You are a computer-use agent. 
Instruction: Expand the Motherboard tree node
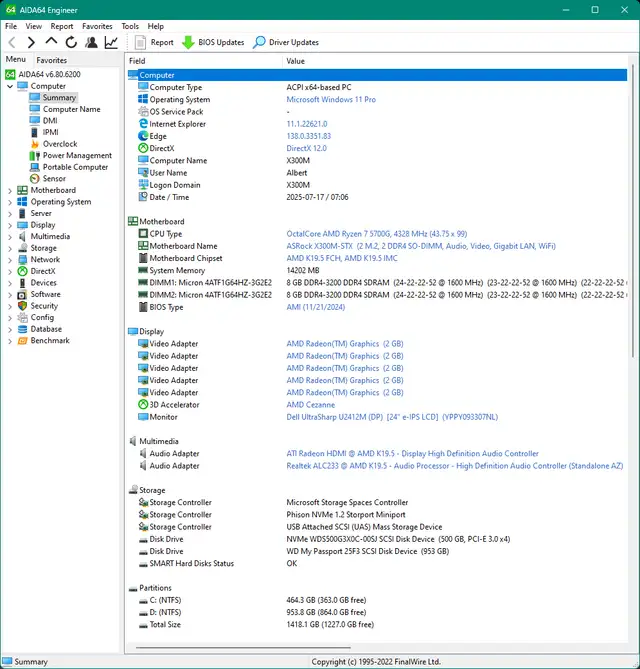(x=10, y=190)
